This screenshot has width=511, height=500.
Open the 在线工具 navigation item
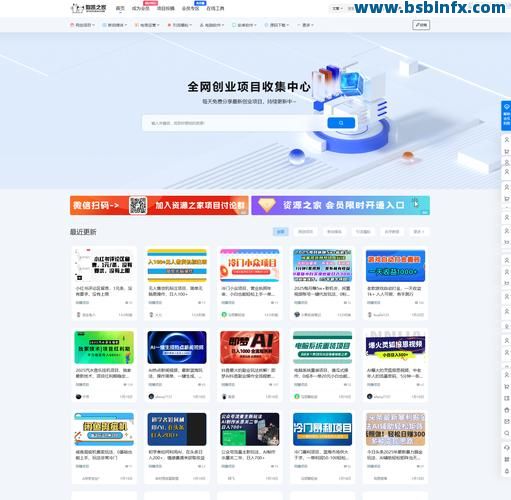click(x=215, y=8)
